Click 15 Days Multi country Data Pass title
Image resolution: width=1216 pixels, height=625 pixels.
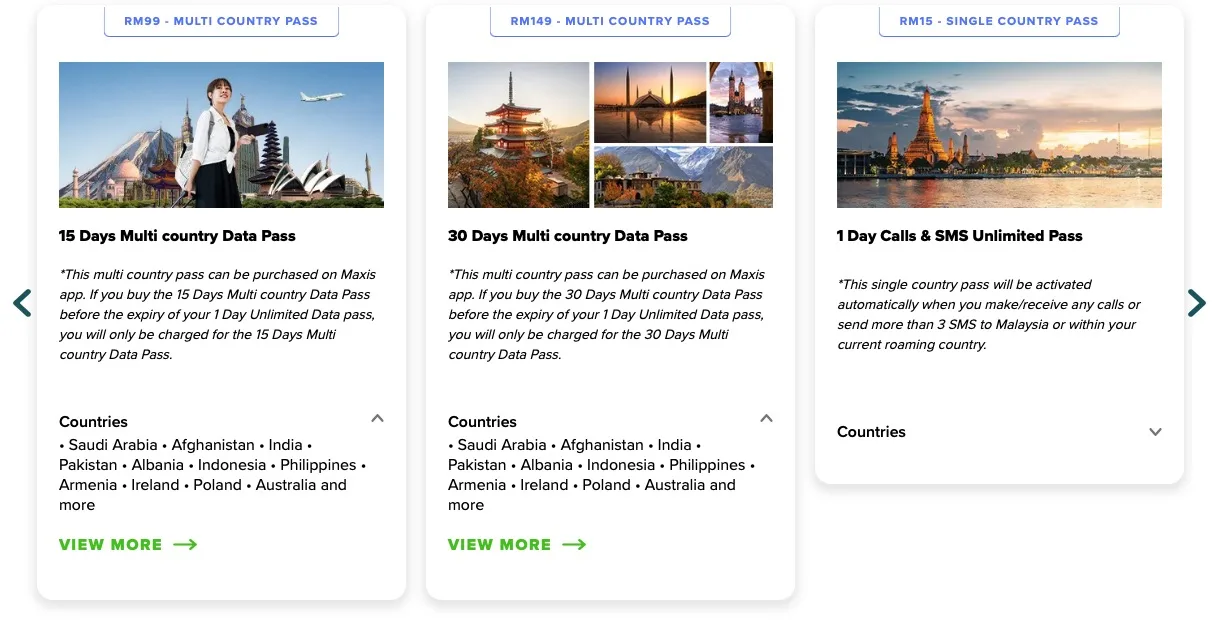[x=177, y=236]
